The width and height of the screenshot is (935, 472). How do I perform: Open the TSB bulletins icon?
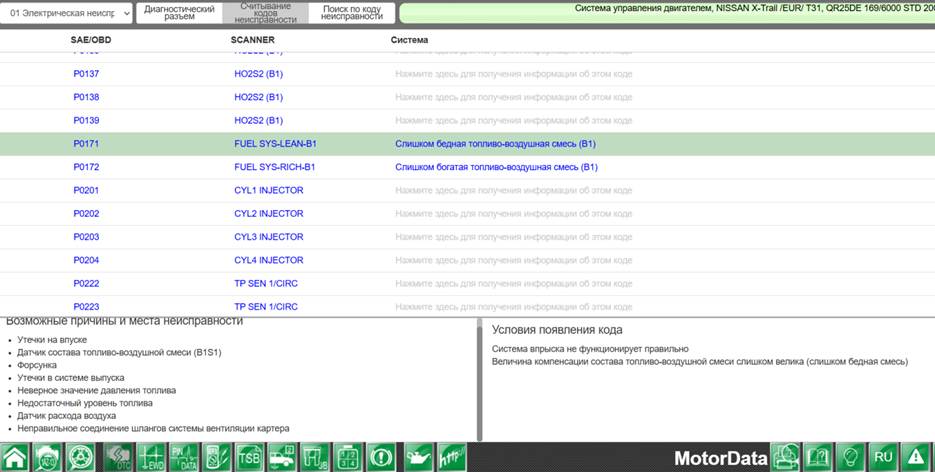pyautogui.click(x=249, y=457)
